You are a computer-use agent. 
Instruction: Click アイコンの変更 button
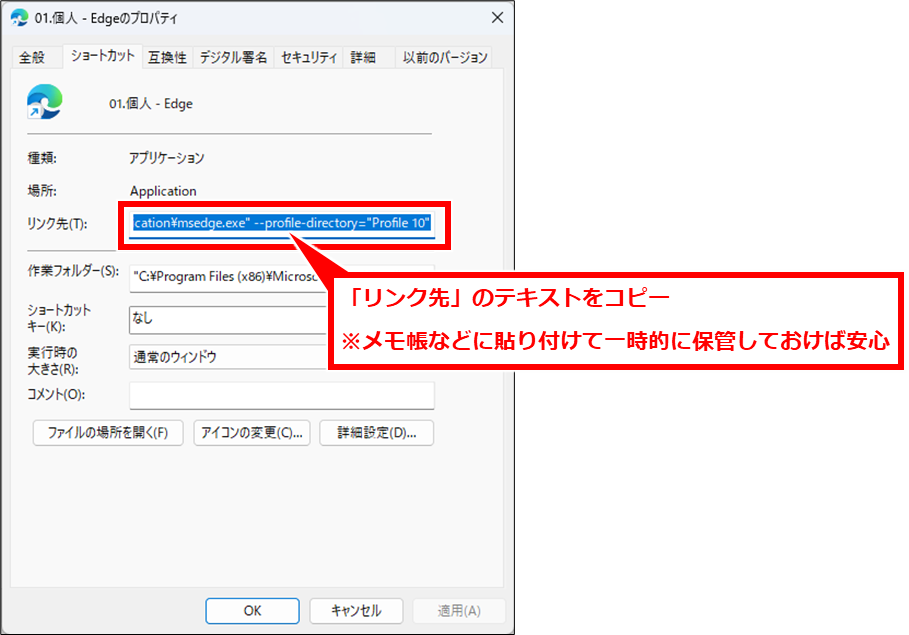click(252, 433)
